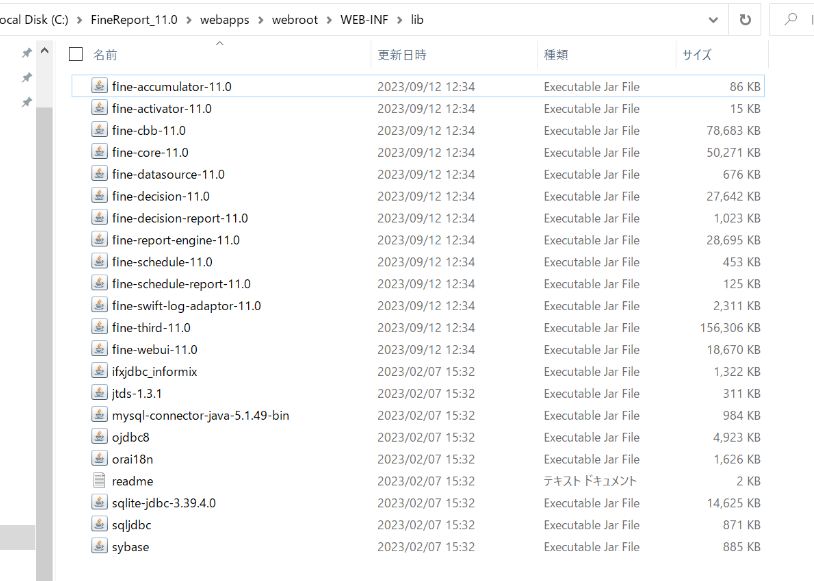This screenshot has width=814, height=581.
Task: Click the lib breadcrumb segment
Action: [x=417, y=20]
